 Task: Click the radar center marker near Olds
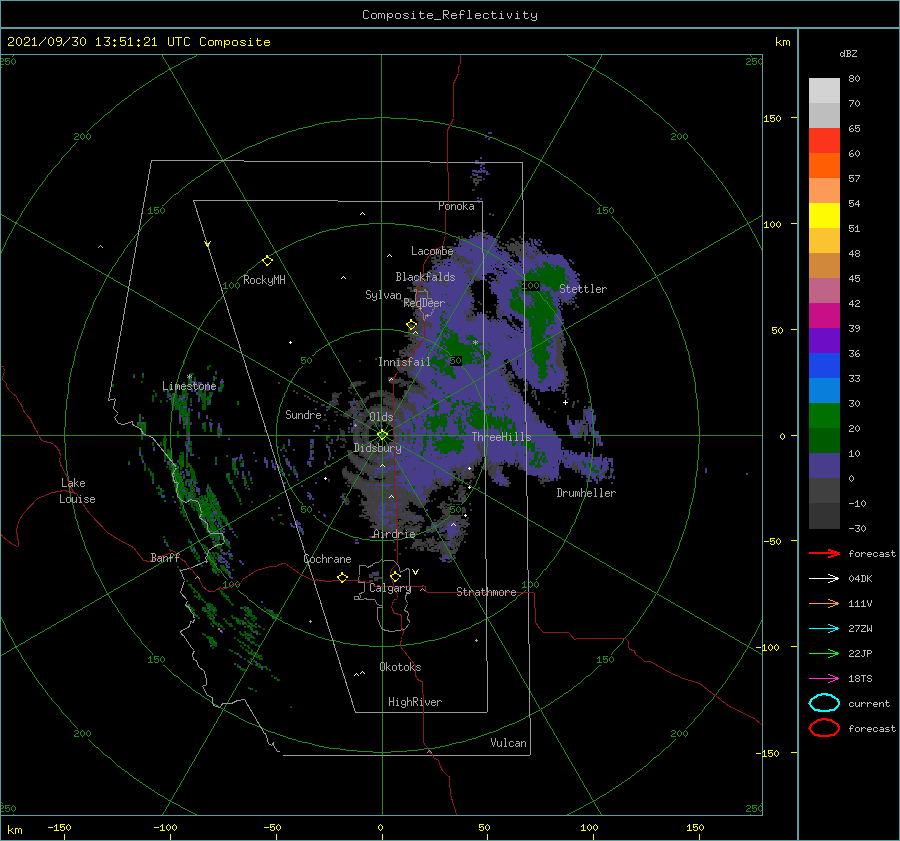point(382,435)
